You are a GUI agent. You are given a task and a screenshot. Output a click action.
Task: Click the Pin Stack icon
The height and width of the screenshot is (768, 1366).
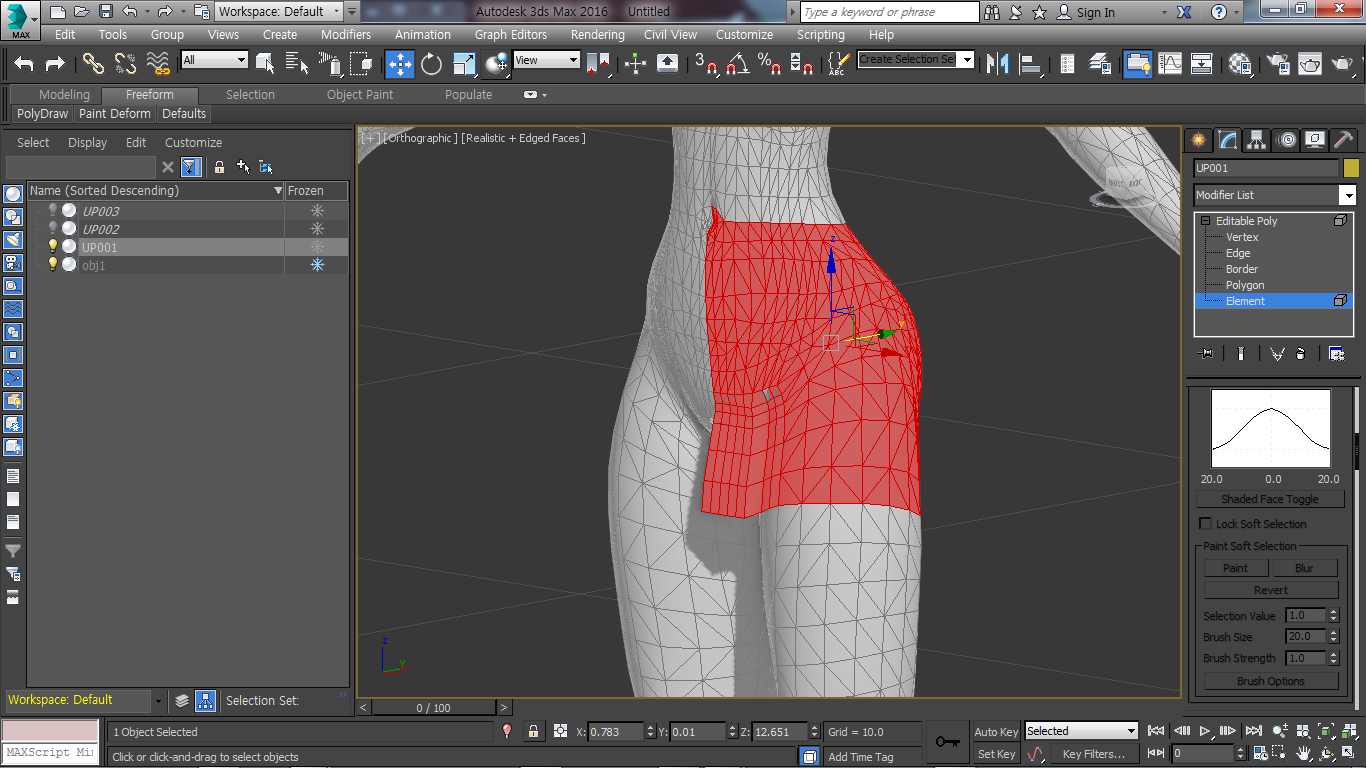click(1207, 353)
